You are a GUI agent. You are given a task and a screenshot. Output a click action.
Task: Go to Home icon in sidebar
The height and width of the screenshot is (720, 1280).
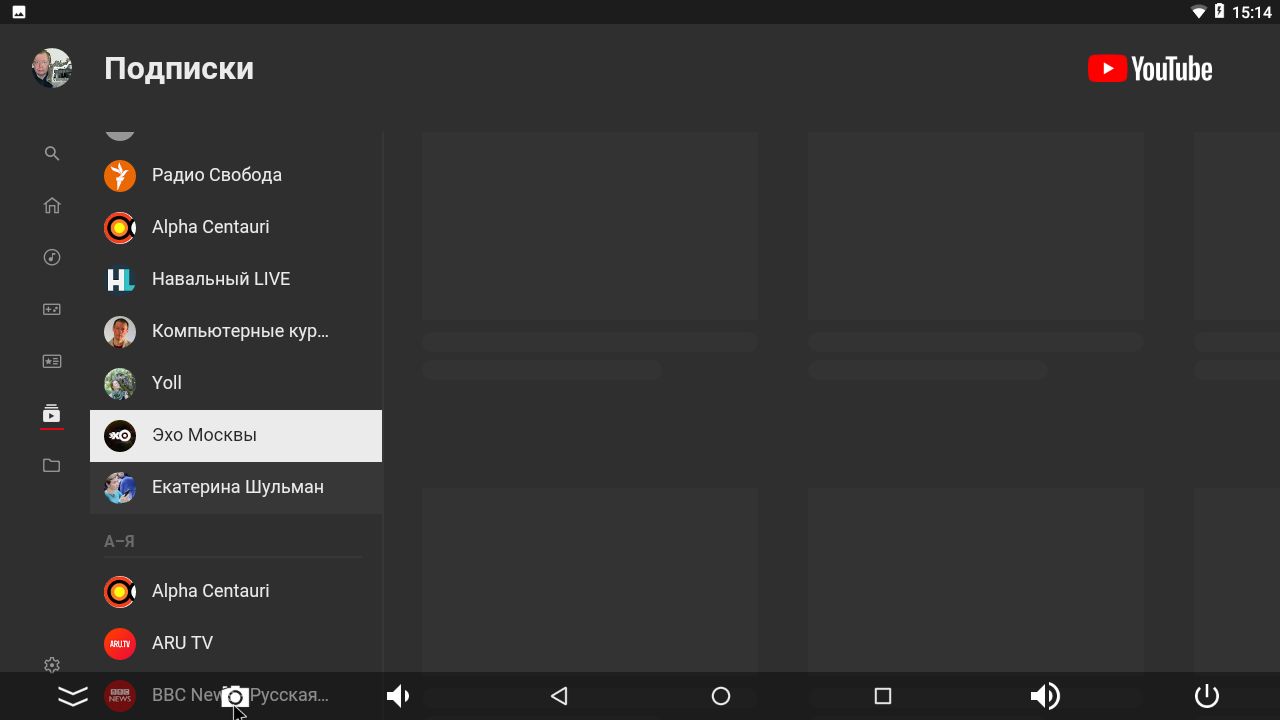pos(52,206)
